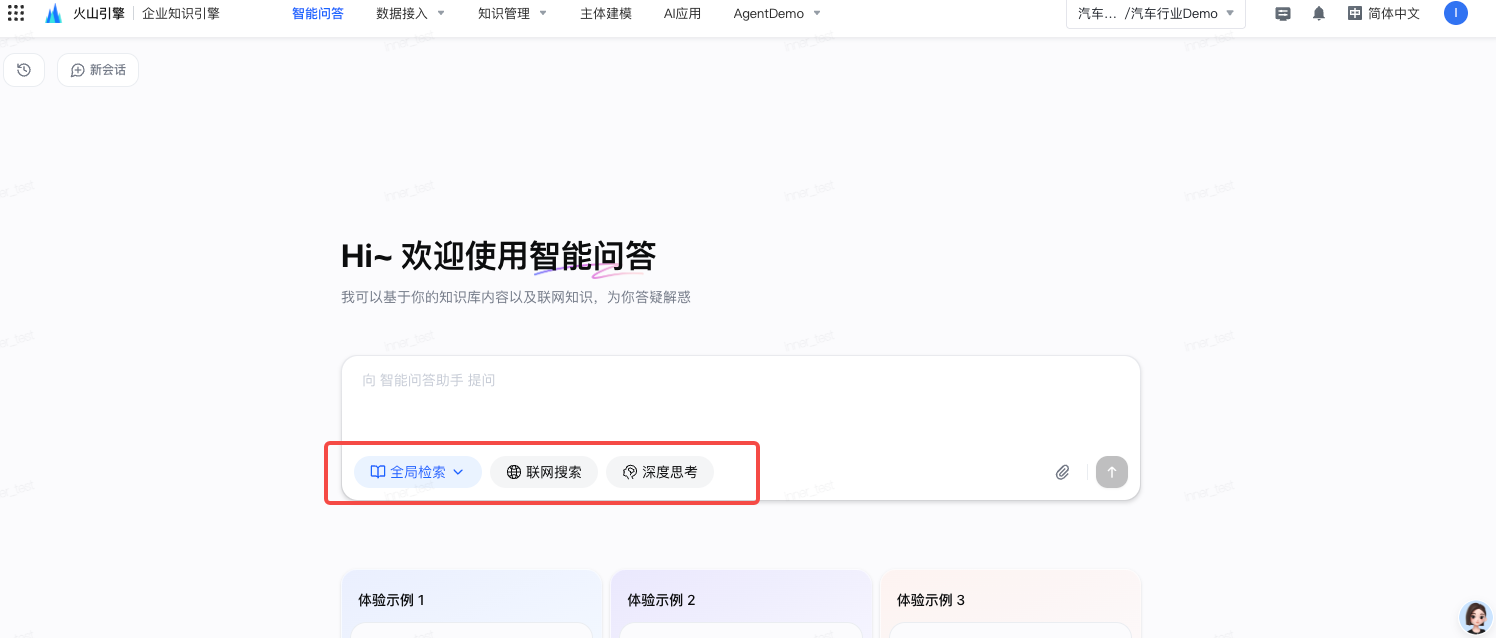
Task: Open the 全局检索 scope dropdown
Action: 418,472
